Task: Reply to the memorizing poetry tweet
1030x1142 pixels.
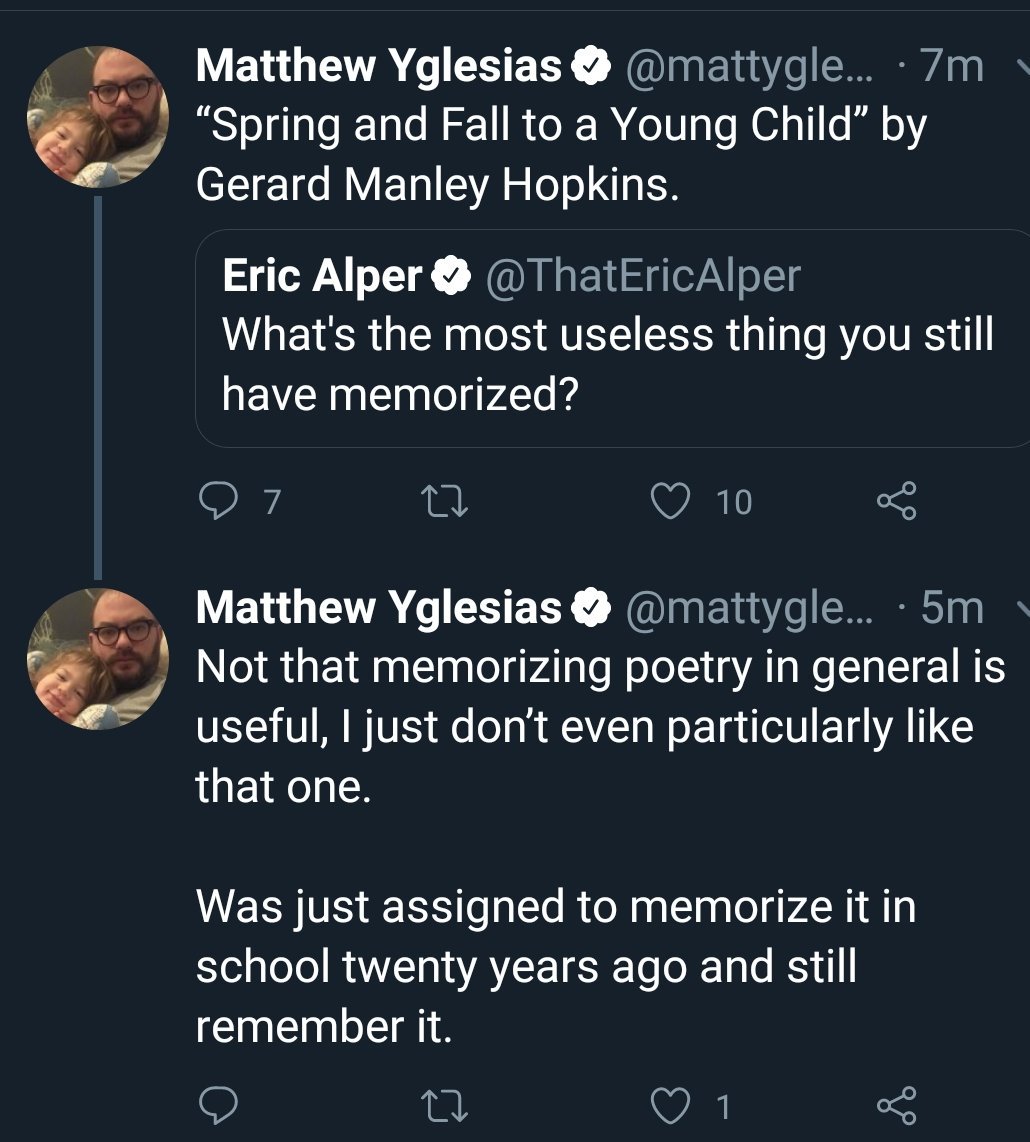Action: [216, 1106]
